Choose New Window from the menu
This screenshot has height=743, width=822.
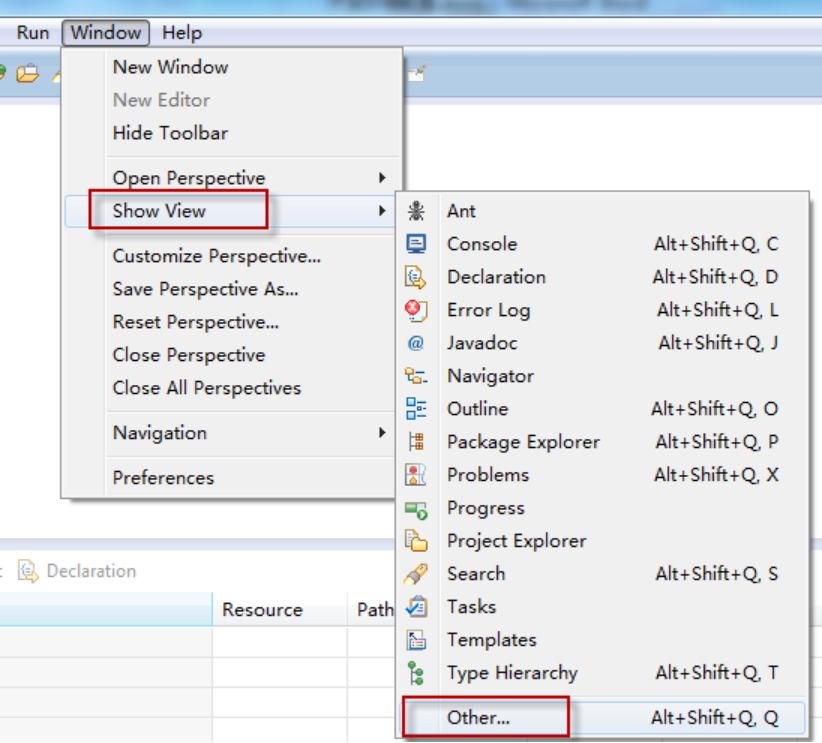pyautogui.click(x=231, y=67)
